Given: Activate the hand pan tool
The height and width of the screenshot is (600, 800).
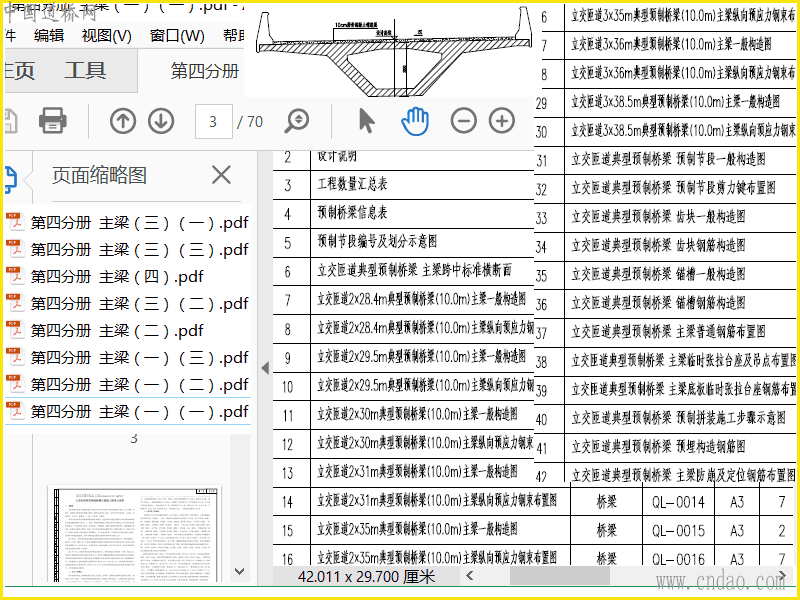Looking at the screenshot, I should coord(415,121).
